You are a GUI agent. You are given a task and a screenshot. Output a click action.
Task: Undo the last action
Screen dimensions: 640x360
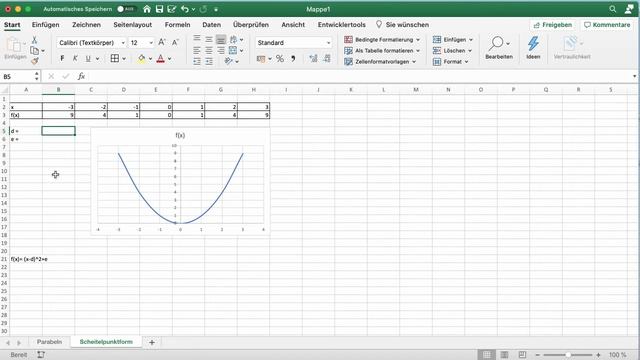pyautogui.click(x=185, y=9)
